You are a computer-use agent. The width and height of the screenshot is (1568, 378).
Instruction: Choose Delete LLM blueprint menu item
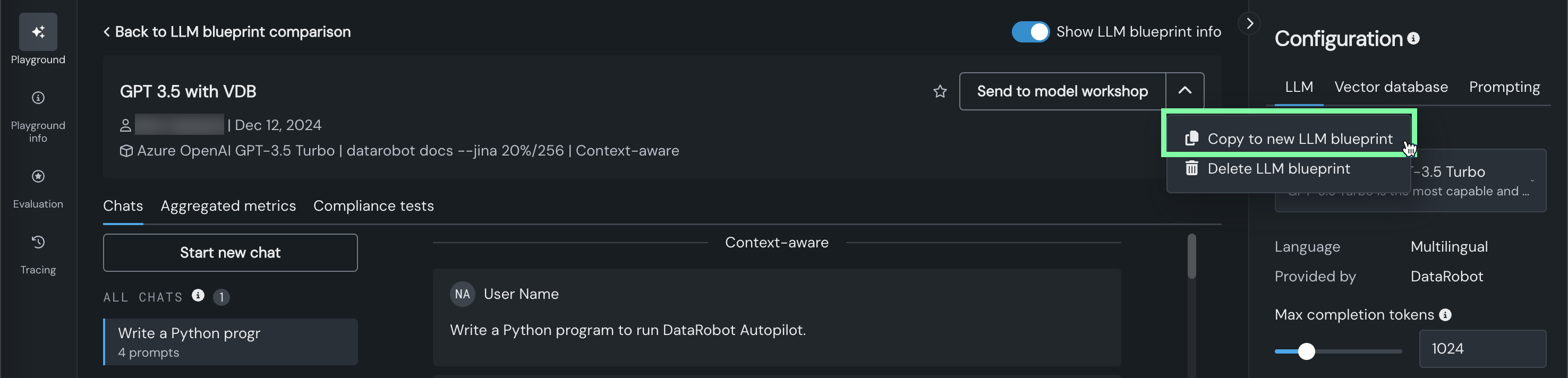pyautogui.click(x=1279, y=169)
